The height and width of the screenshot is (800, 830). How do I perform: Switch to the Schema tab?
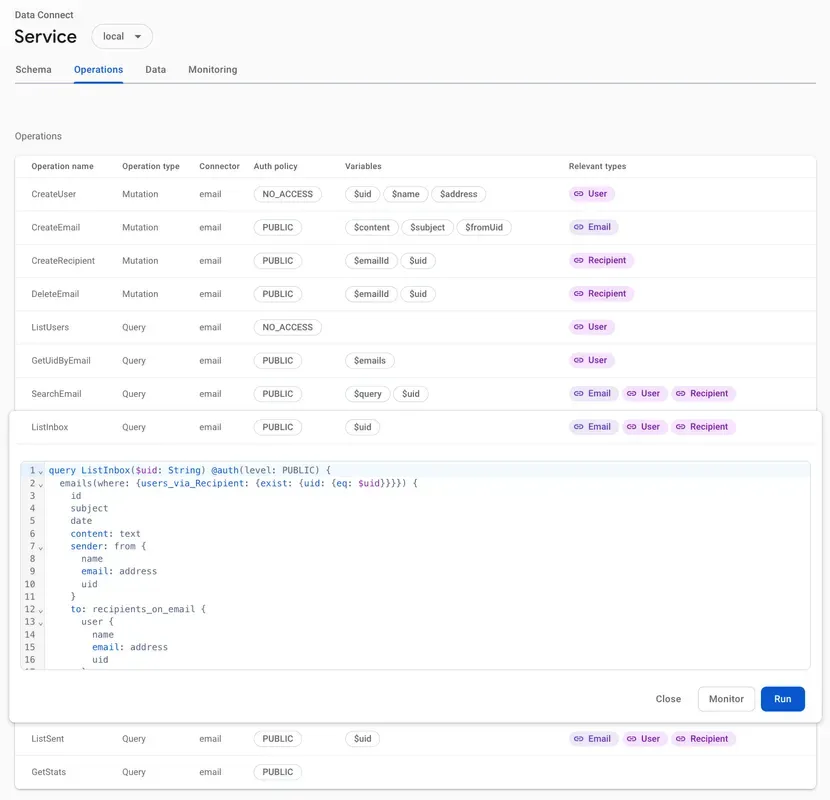tap(33, 70)
